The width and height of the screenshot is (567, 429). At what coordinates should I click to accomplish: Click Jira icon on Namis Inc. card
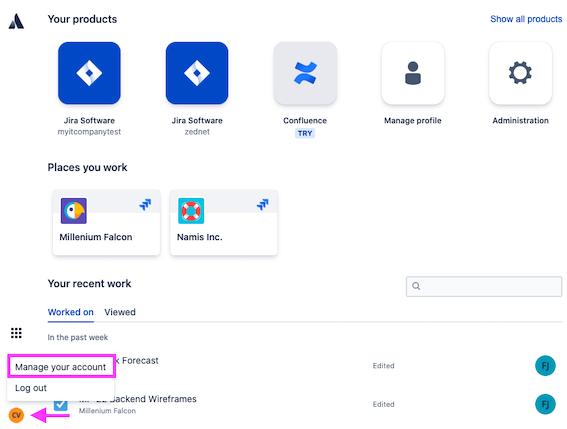pos(263,204)
